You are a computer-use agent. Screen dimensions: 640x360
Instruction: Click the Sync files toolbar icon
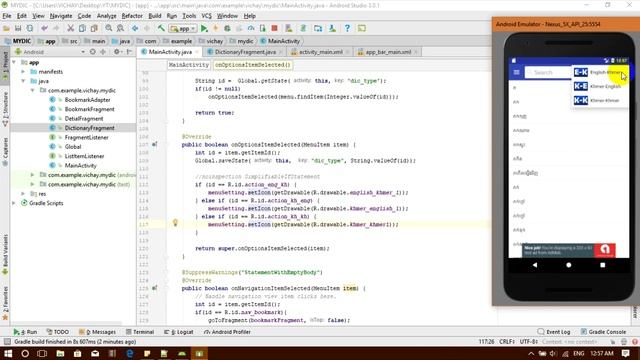tap(30, 29)
